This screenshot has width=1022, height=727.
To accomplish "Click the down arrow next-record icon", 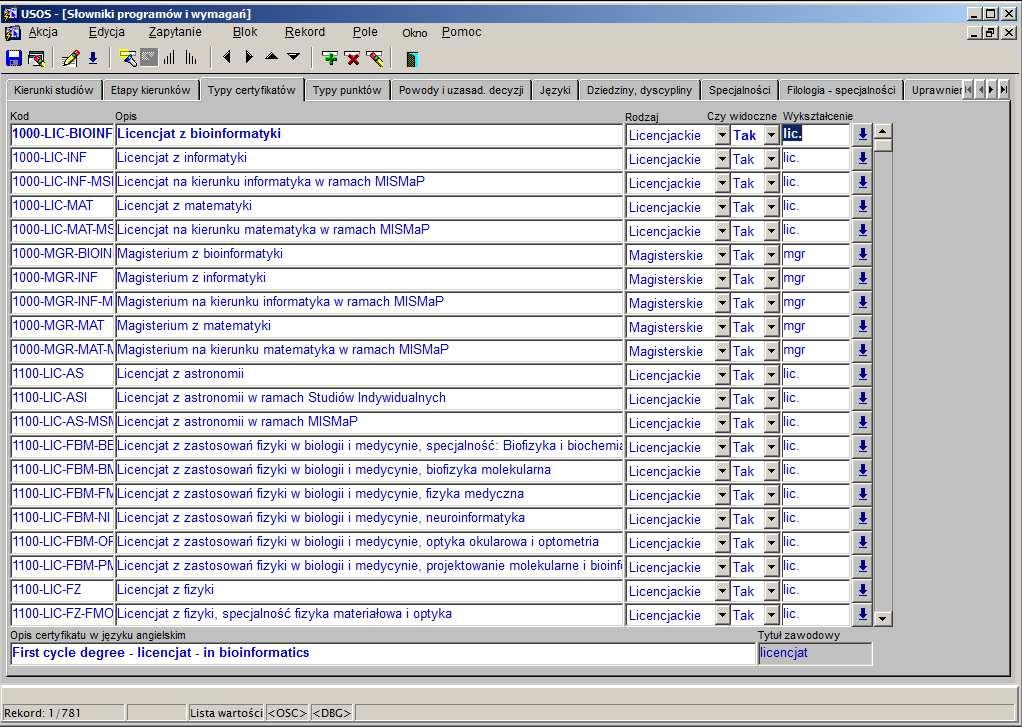I will 293,57.
